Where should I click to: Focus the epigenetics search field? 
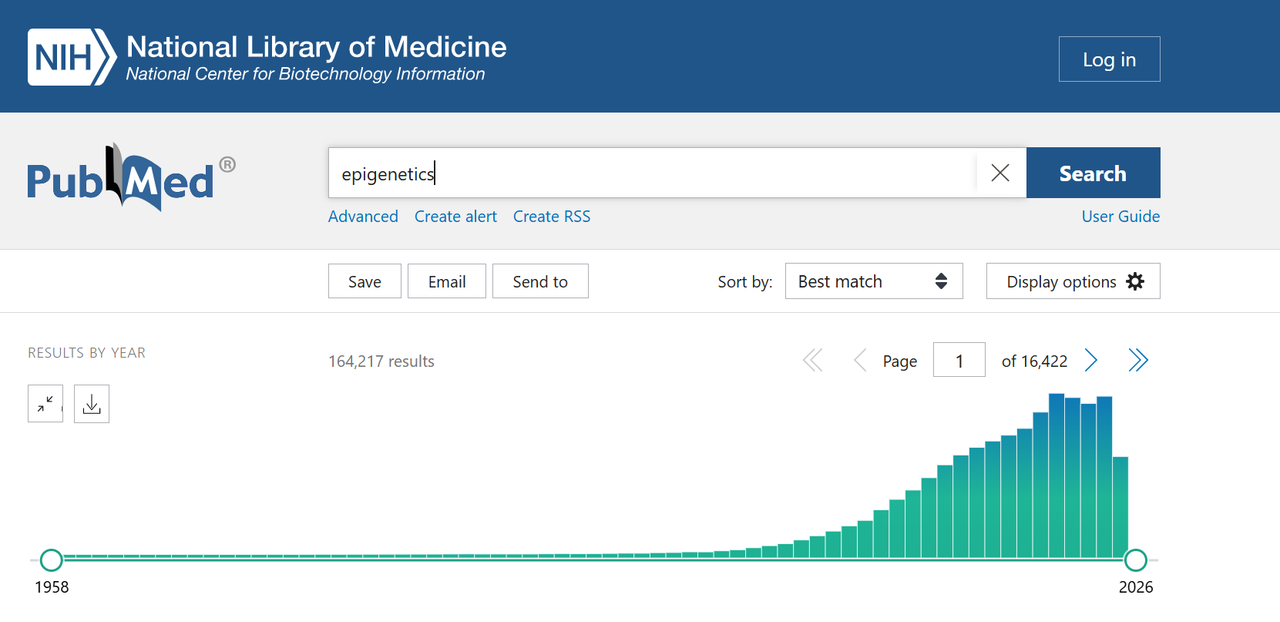pos(652,173)
